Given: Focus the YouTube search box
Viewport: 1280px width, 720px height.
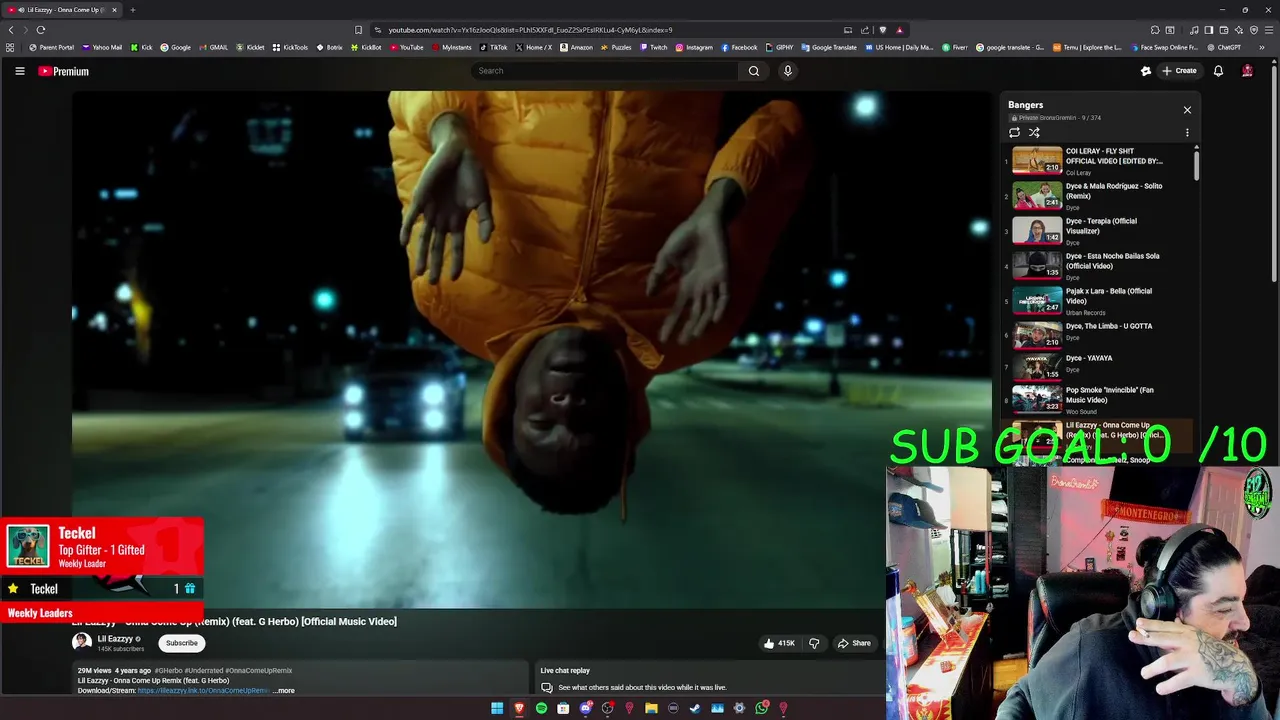Looking at the screenshot, I should tap(605, 71).
